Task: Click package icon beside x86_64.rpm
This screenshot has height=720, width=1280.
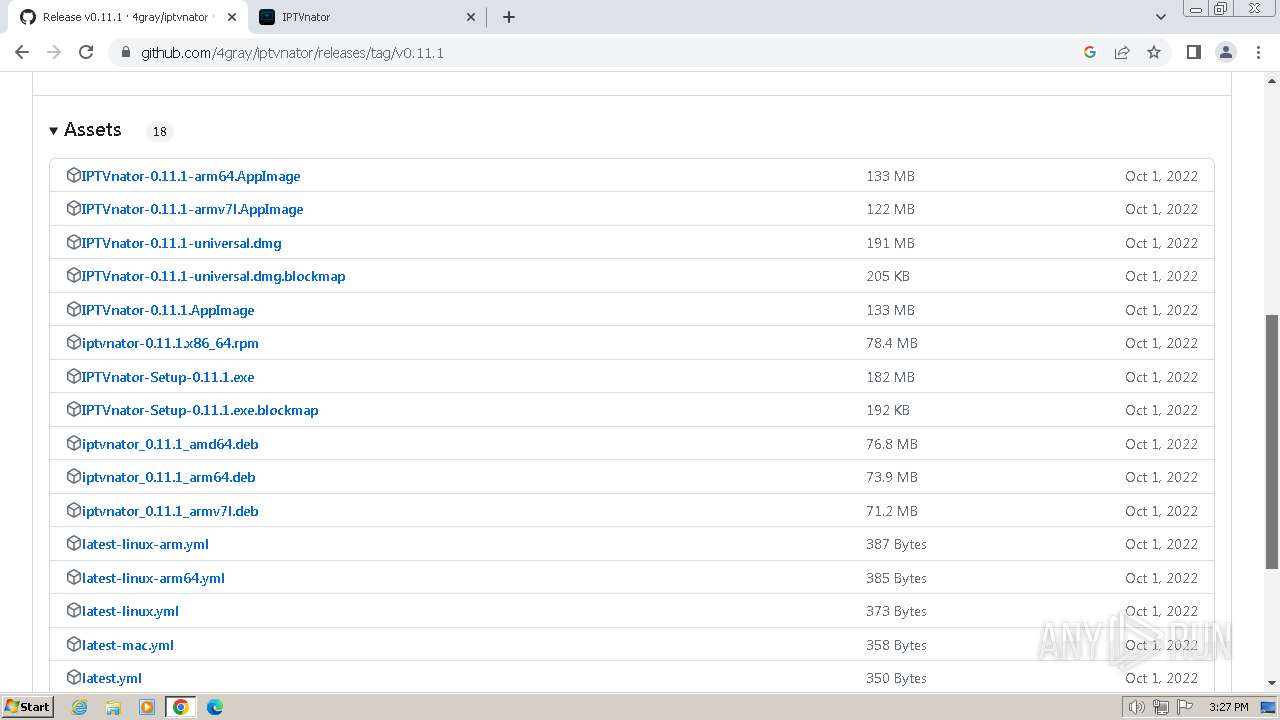Action: (73, 342)
